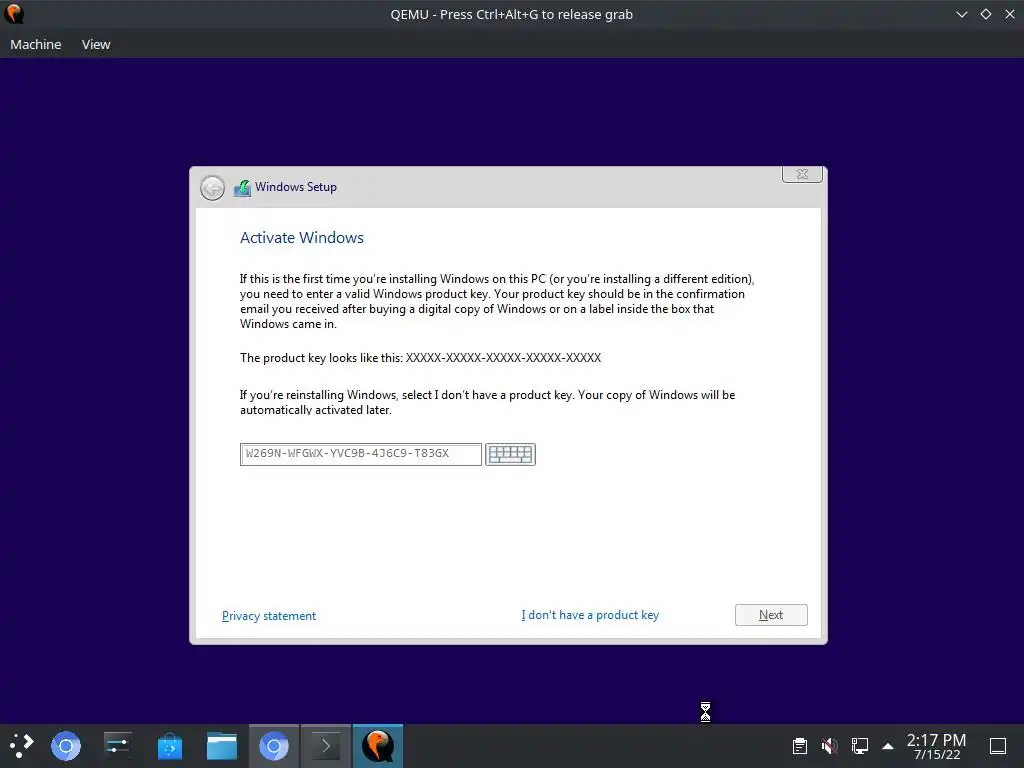Click the product key input field
This screenshot has width=1024, height=768.
[360, 454]
